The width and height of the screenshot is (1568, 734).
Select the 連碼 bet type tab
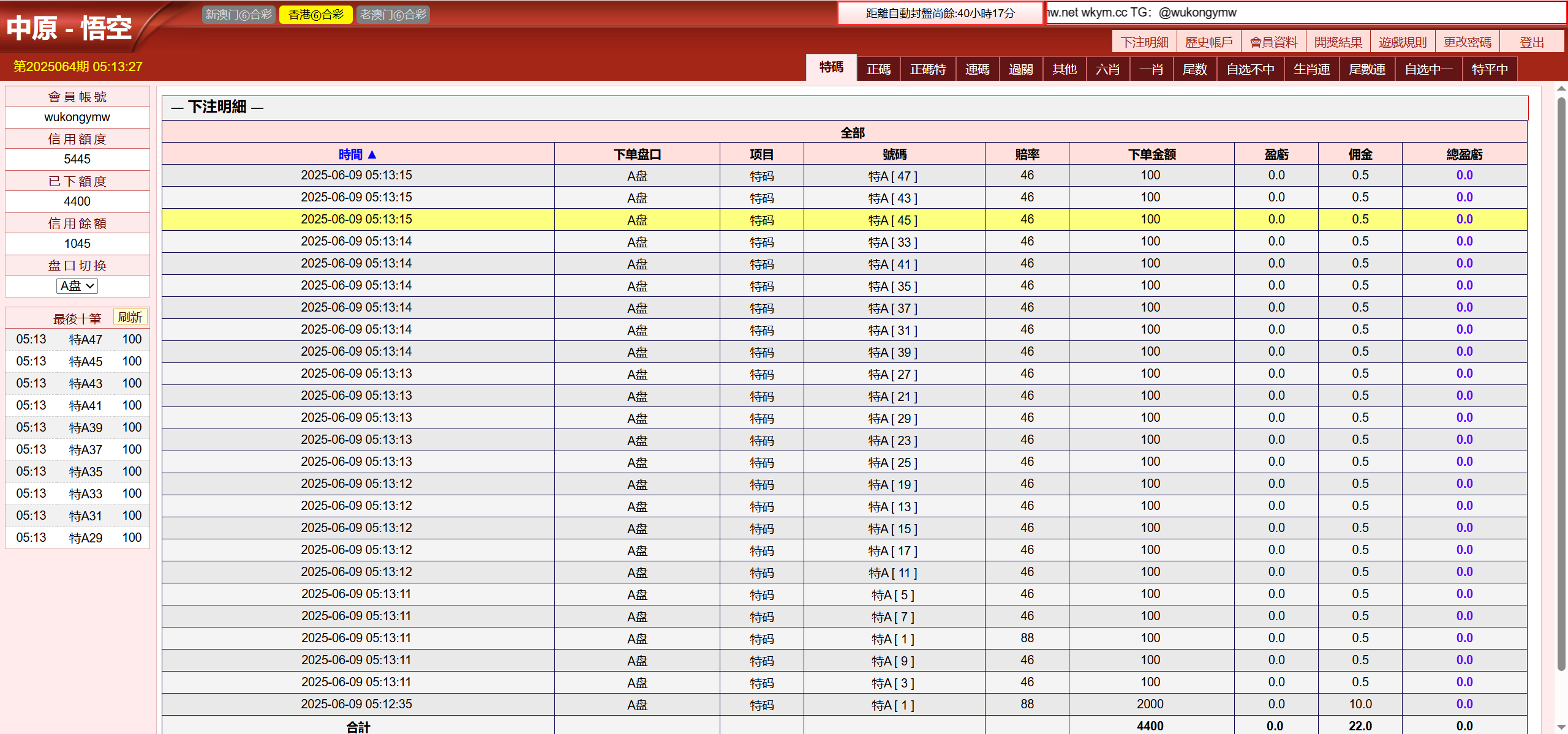click(x=977, y=69)
